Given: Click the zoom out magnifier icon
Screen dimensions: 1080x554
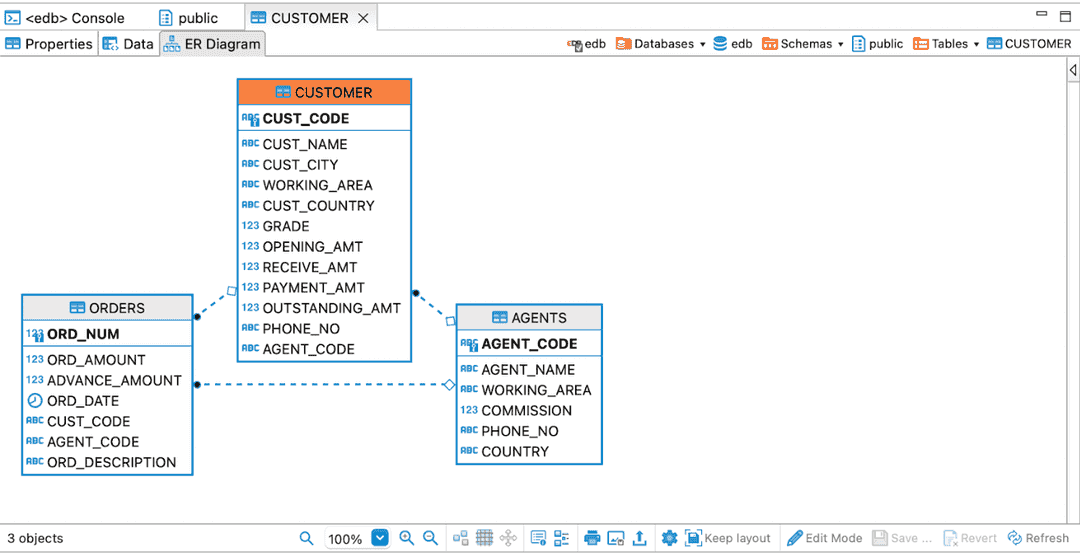Looking at the screenshot, I should (x=430, y=538).
